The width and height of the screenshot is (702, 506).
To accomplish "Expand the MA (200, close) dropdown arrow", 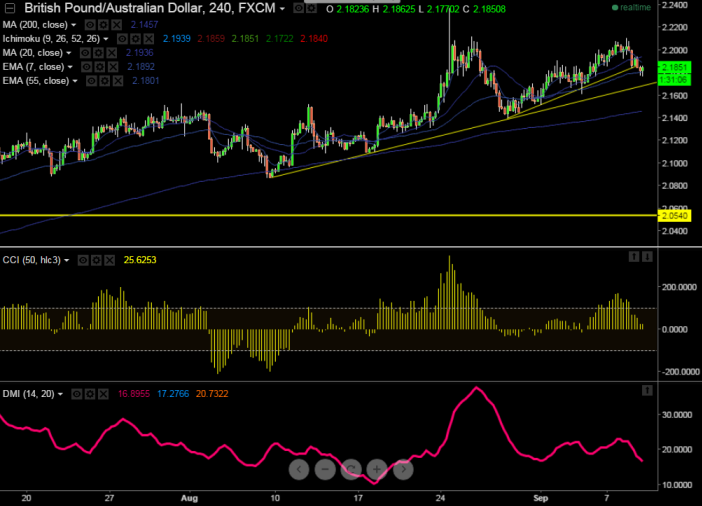I will (x=73, y=25).
